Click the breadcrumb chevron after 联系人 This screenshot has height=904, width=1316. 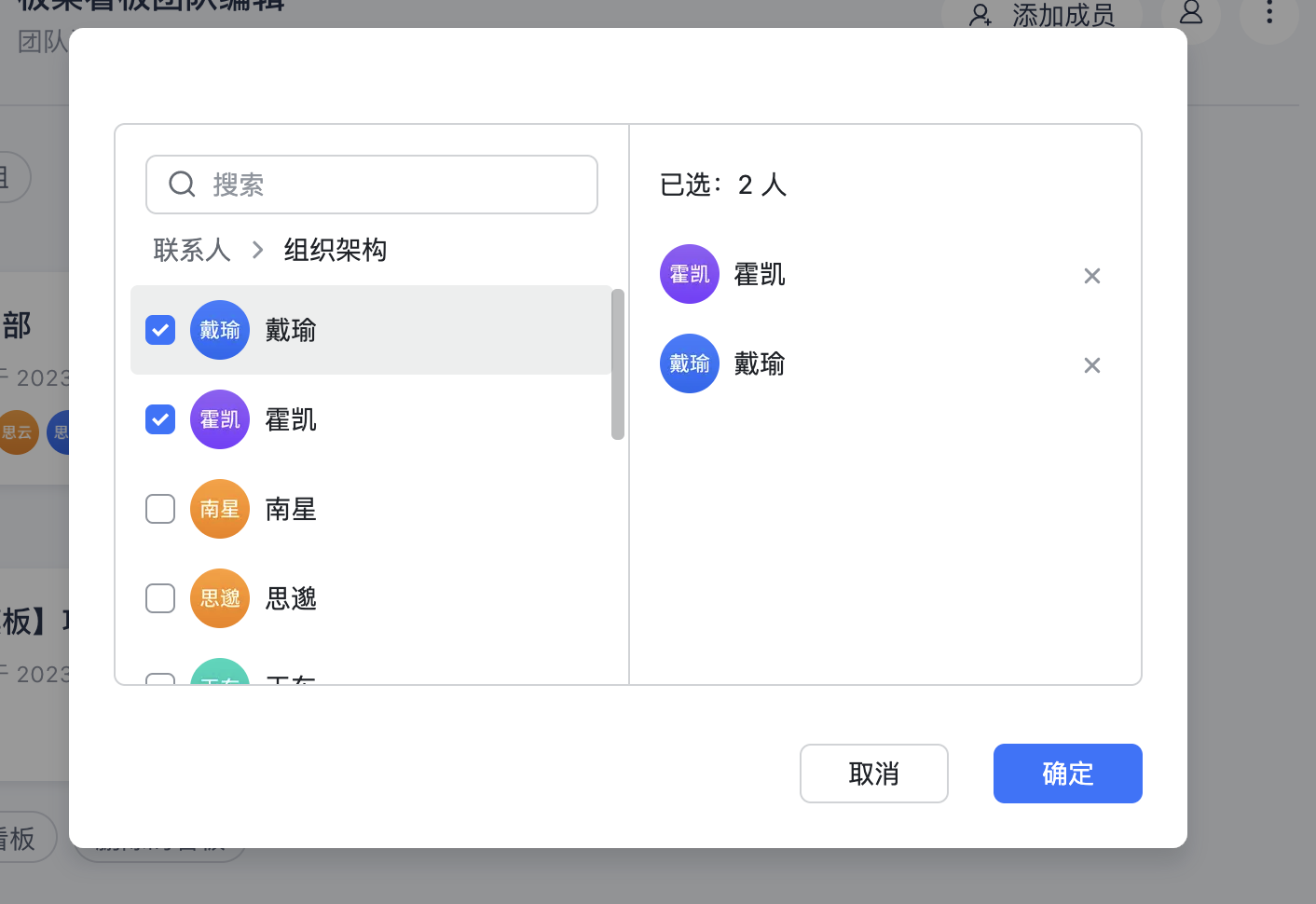tap(258, 250)
